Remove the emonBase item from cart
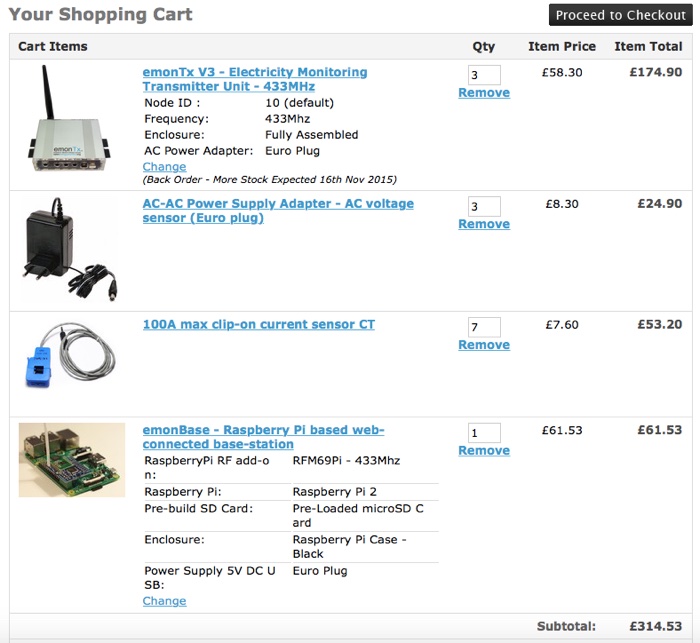700x643 pixels. 484,451
